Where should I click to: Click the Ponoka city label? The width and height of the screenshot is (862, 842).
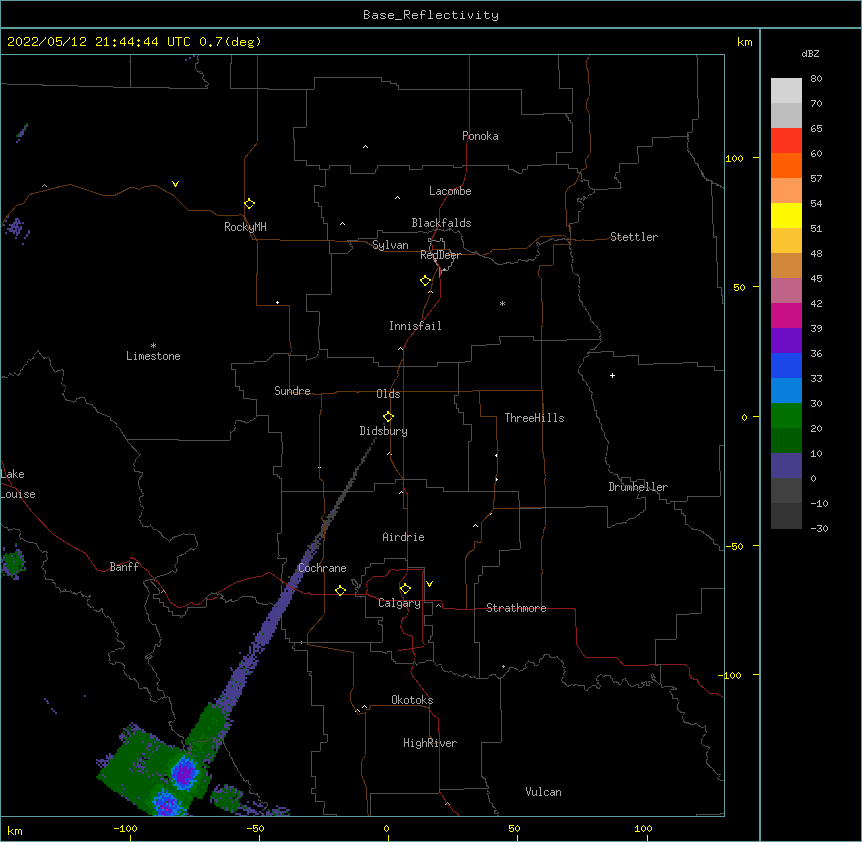point(480,136)
